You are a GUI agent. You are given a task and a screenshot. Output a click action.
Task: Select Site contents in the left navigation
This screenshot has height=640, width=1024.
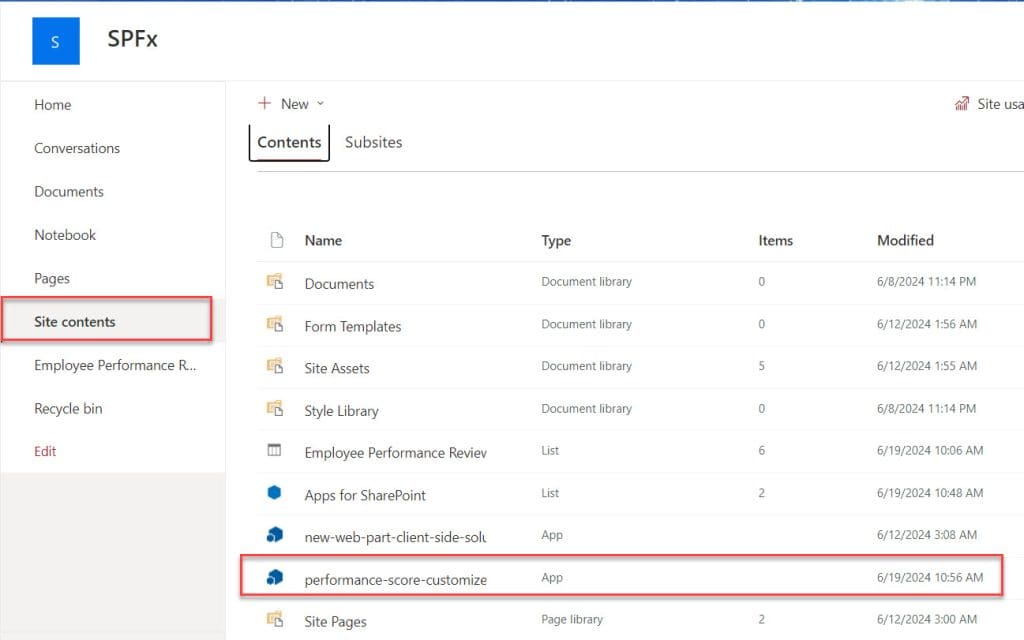tap(74, 322)
